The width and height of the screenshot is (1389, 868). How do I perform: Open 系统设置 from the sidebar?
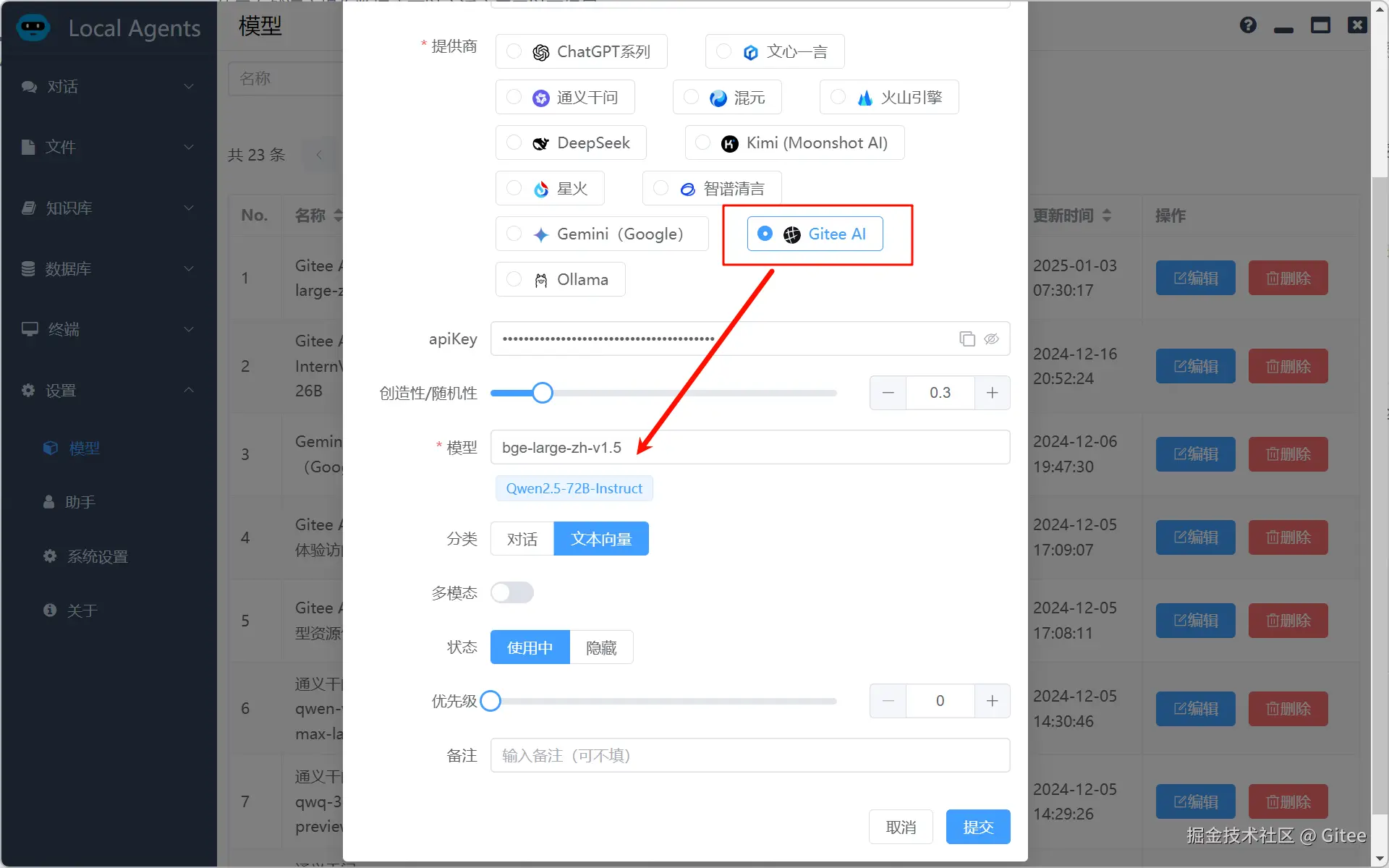pyautogui.click(x=97, y=556)
